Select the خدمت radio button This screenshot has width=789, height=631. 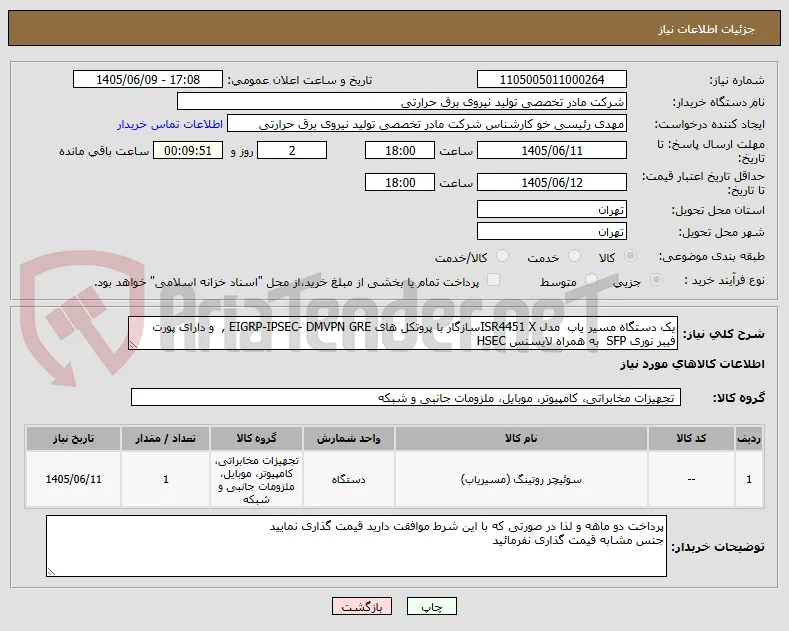pos(574,256)
